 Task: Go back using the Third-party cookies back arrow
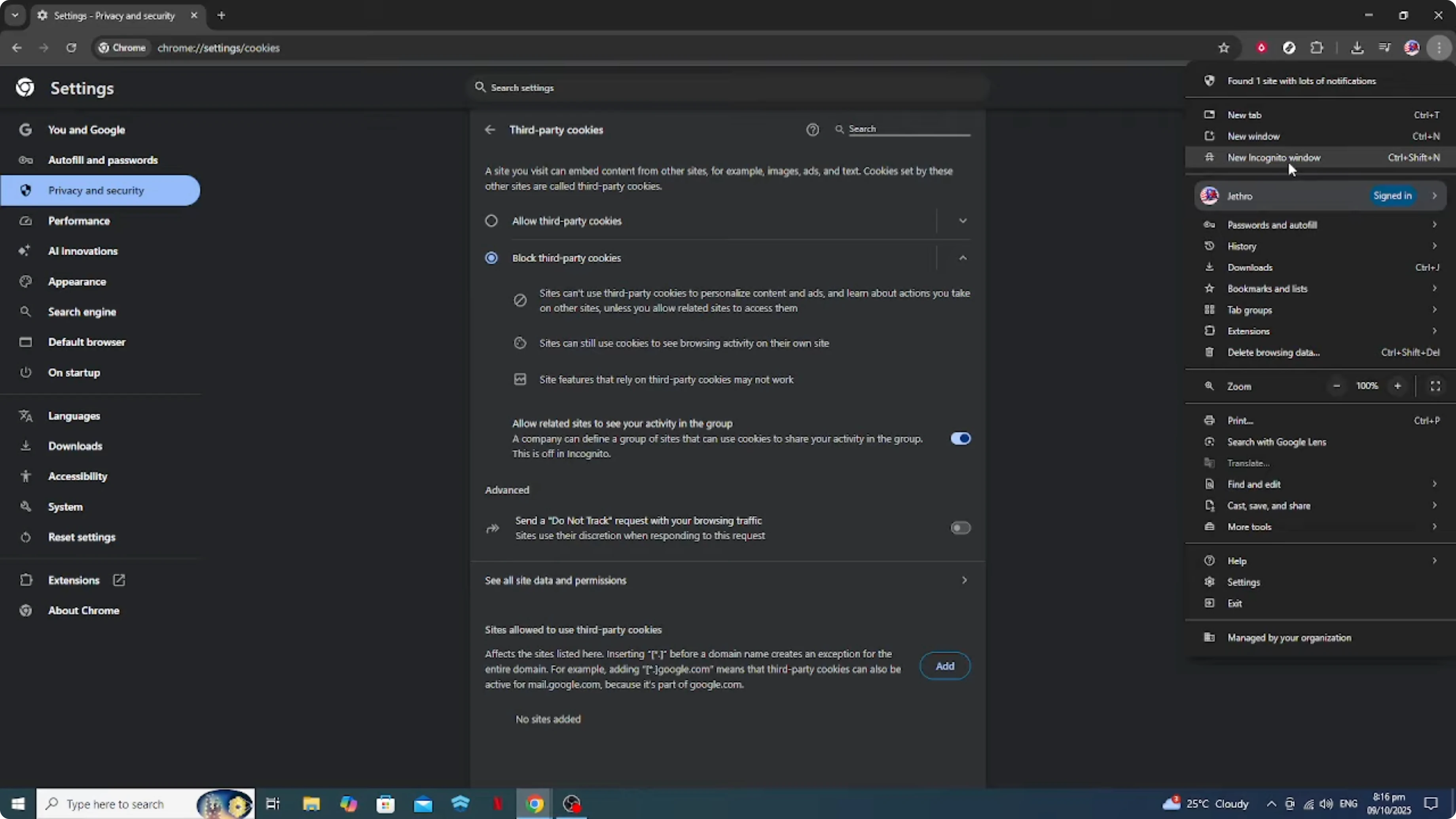(489, 129)
